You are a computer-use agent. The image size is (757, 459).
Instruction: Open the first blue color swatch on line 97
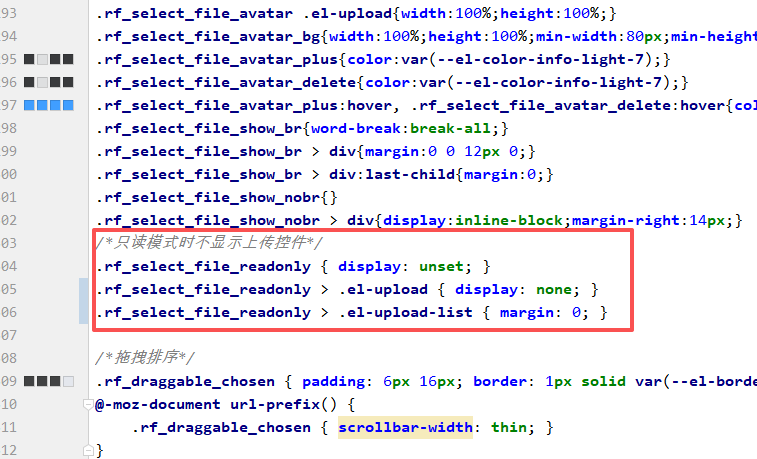click(x=29, y=105)
